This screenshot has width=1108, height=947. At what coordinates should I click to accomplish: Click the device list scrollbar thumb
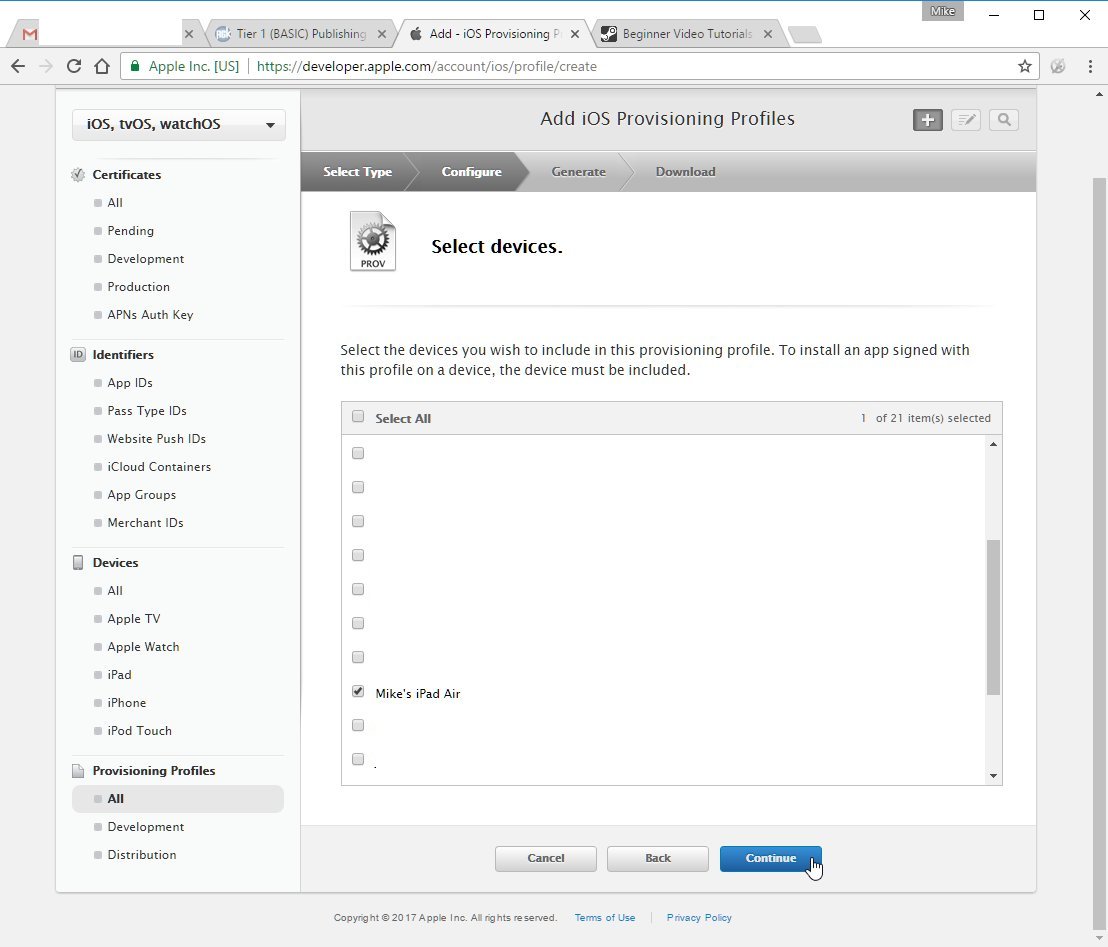coord(994,618)
